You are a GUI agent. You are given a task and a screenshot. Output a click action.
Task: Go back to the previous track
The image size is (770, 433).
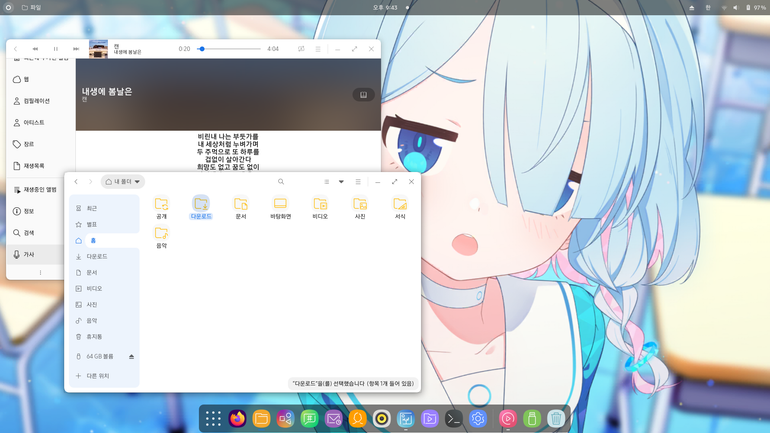[x=35, y=49]
